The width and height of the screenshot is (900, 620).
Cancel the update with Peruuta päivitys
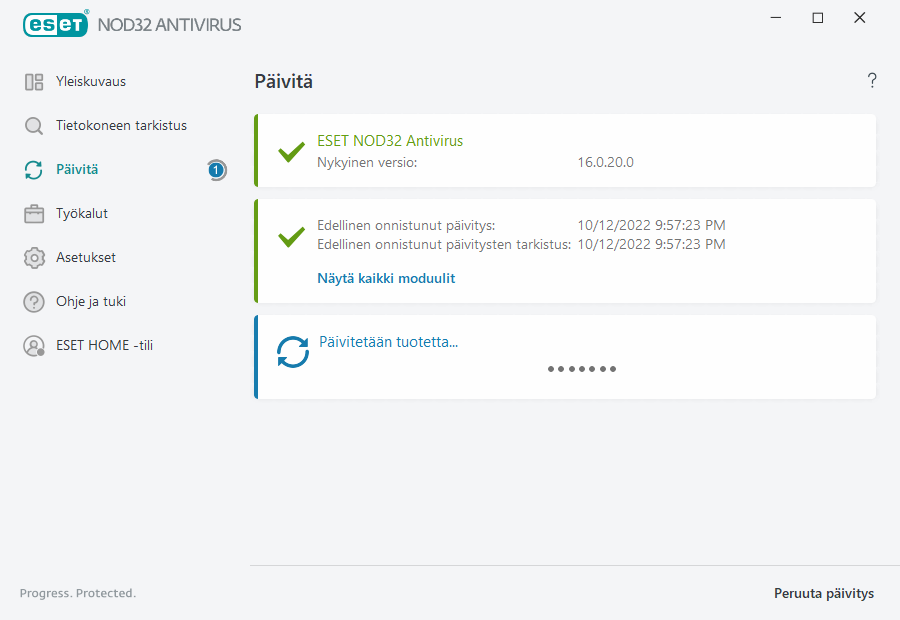point(823,594)
